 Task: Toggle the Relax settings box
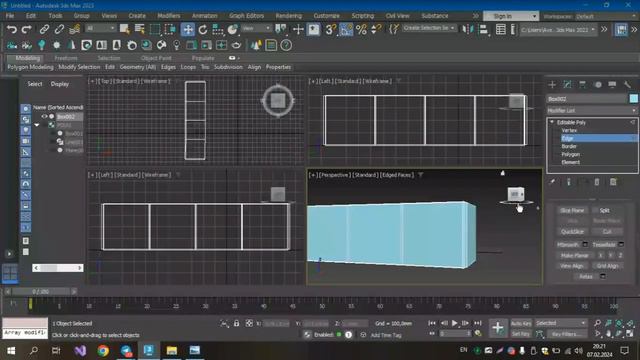(x=602, y=276)
